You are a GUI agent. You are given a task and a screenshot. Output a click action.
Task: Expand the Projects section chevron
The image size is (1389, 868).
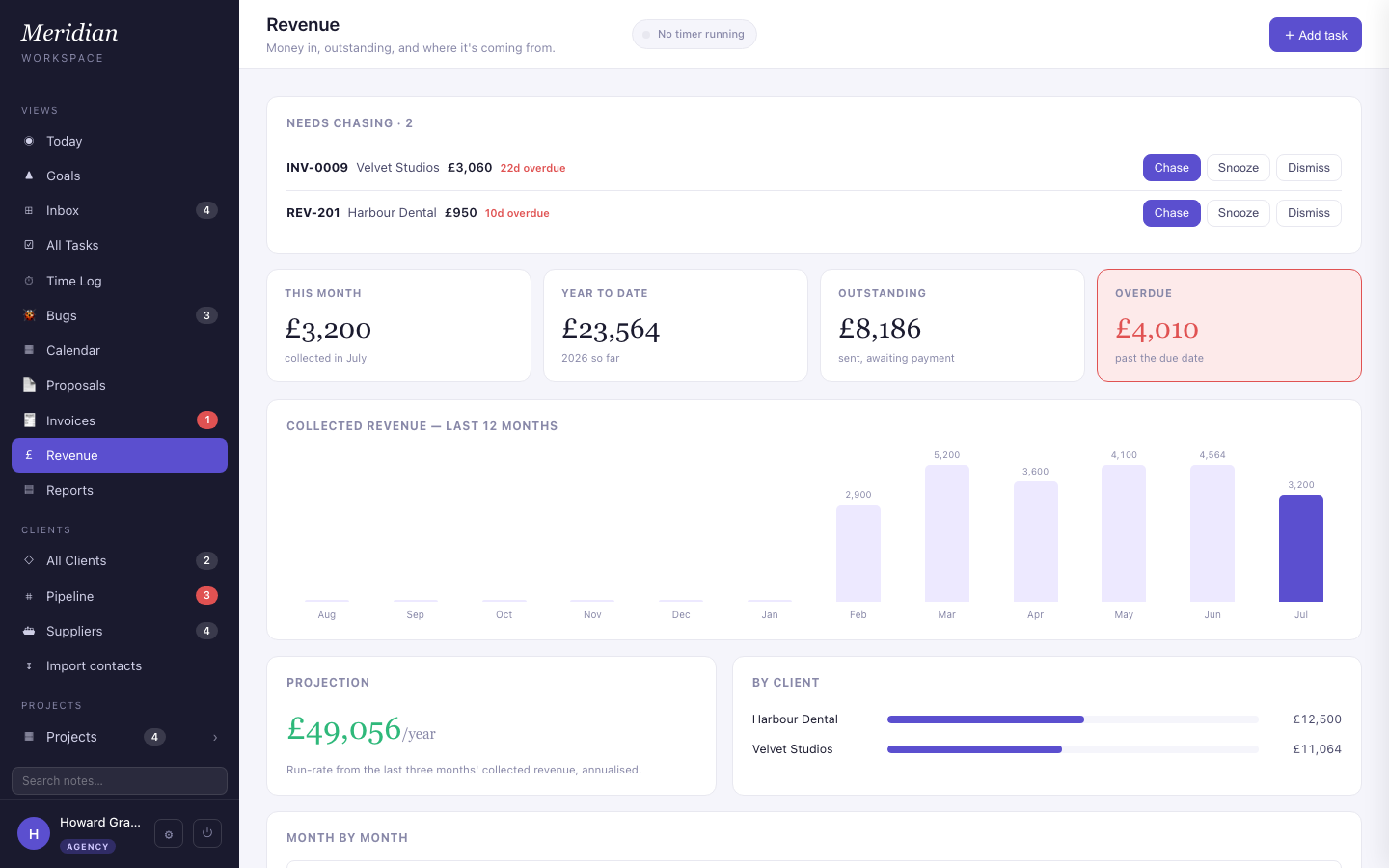point(215,738)
